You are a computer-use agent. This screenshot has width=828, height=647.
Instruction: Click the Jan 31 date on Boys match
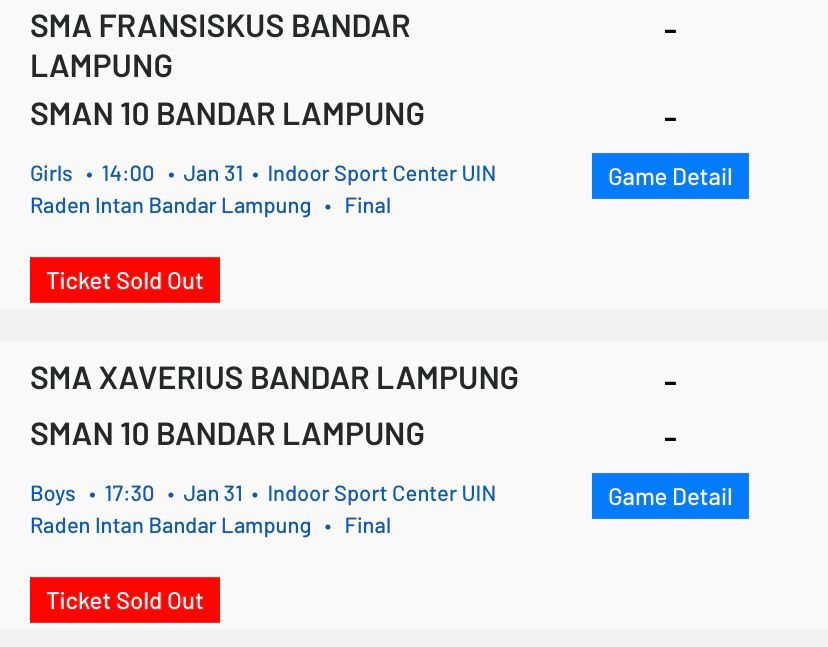tap(213, 493)
